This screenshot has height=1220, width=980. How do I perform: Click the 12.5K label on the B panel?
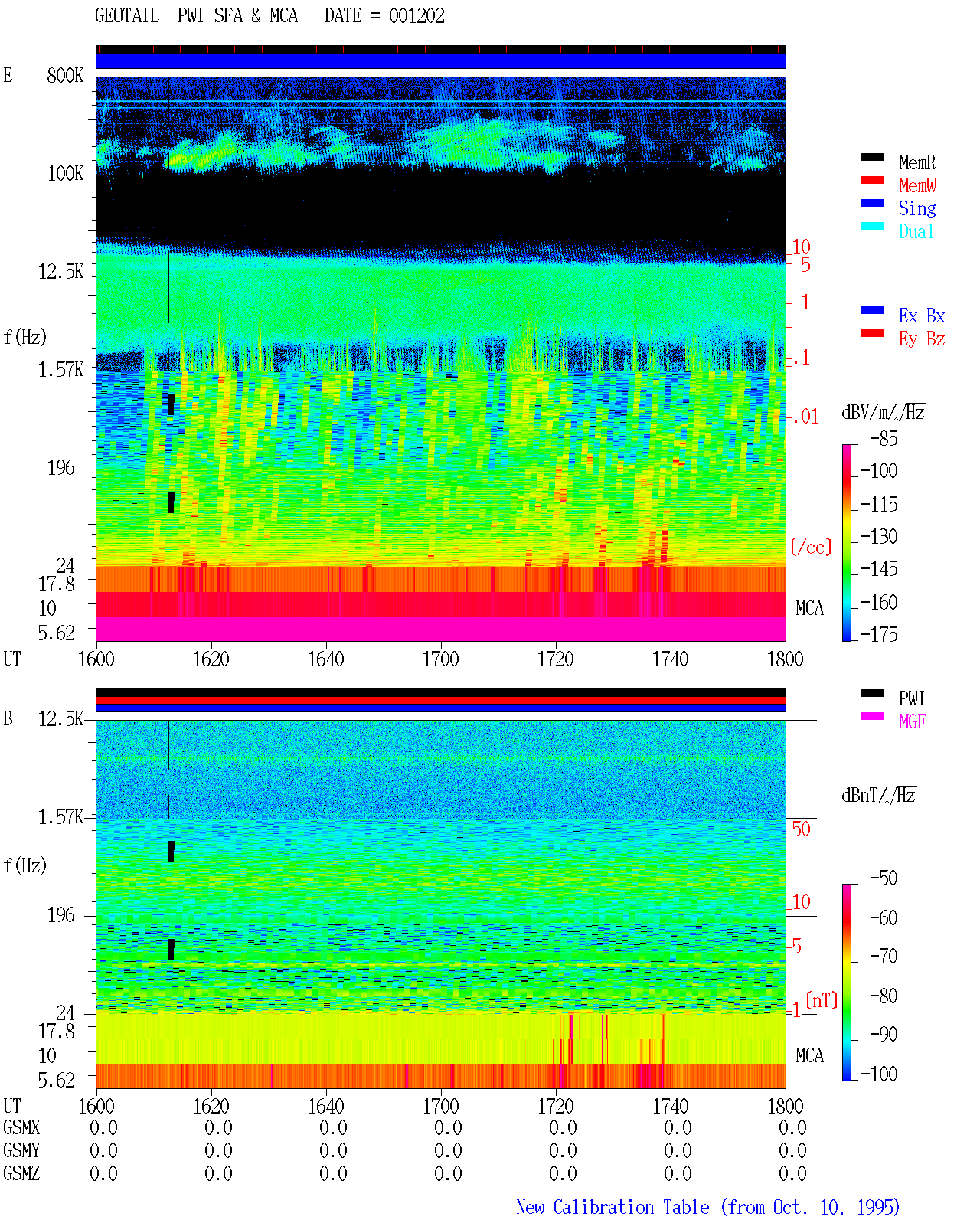(60, 719)
